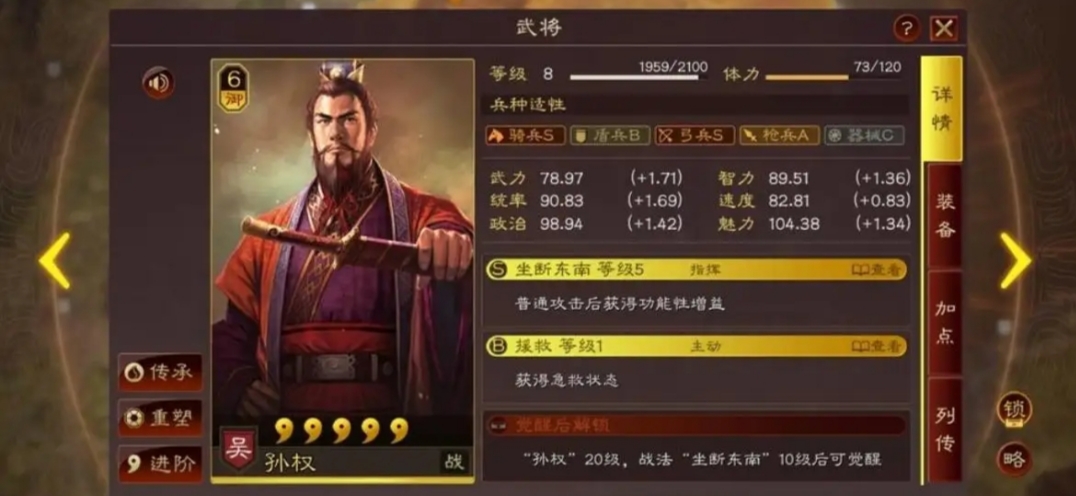
Task: Toggle the 战 battle tag on card
Action: [454, 462]
